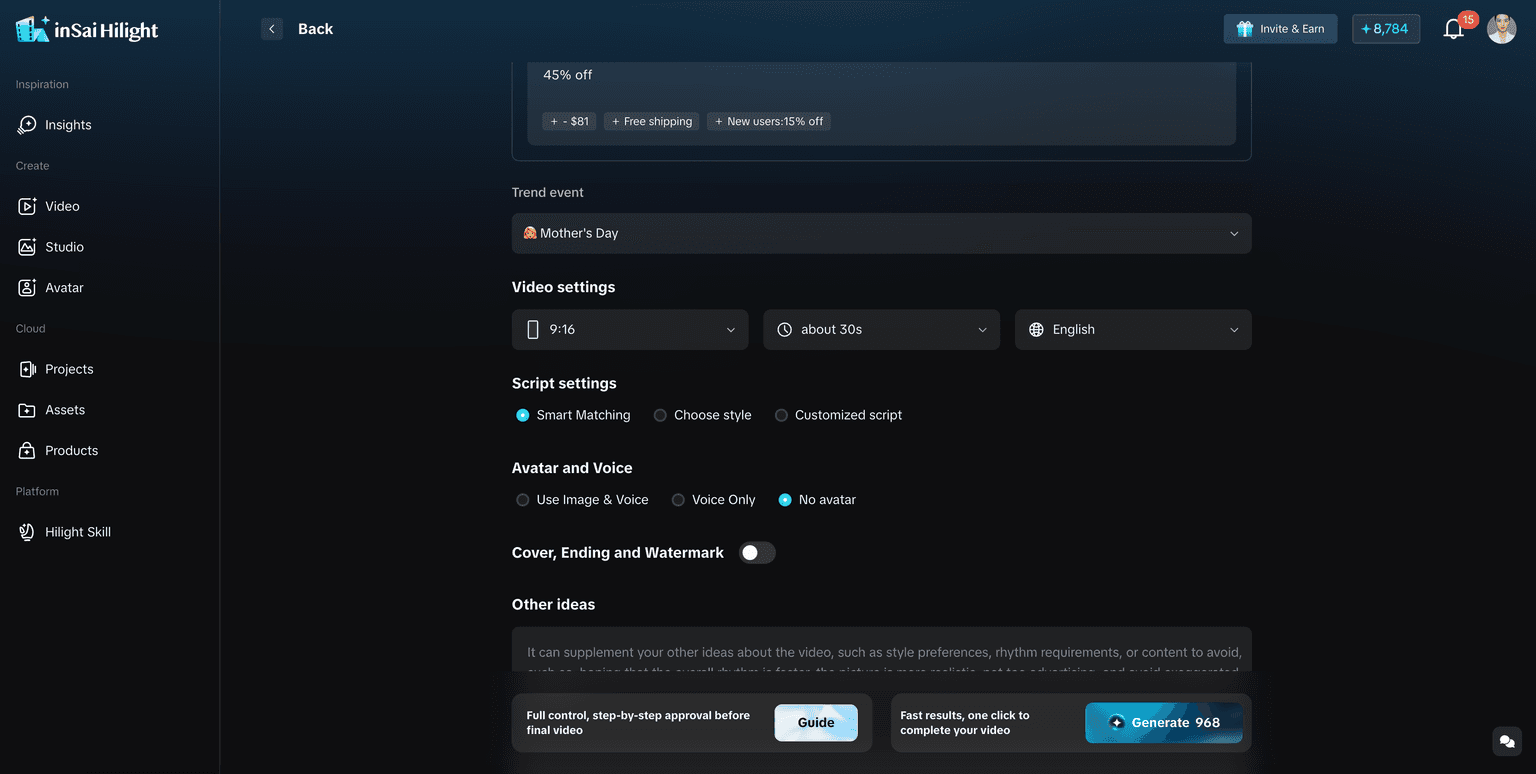Click the Invite & Earn button

1280,29
